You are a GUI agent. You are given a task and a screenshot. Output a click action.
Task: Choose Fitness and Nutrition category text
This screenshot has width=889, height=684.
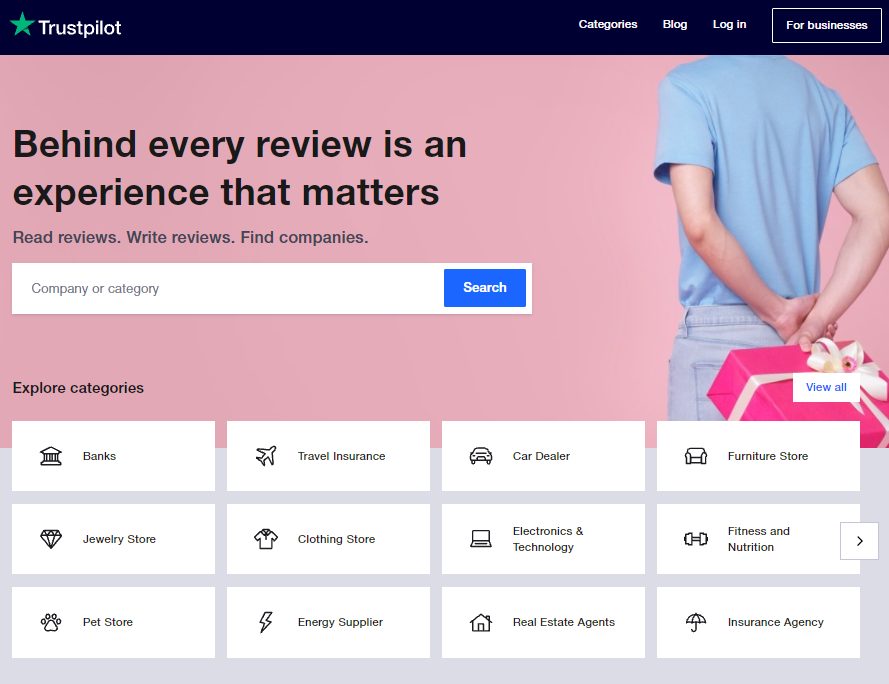pos(758,539)
